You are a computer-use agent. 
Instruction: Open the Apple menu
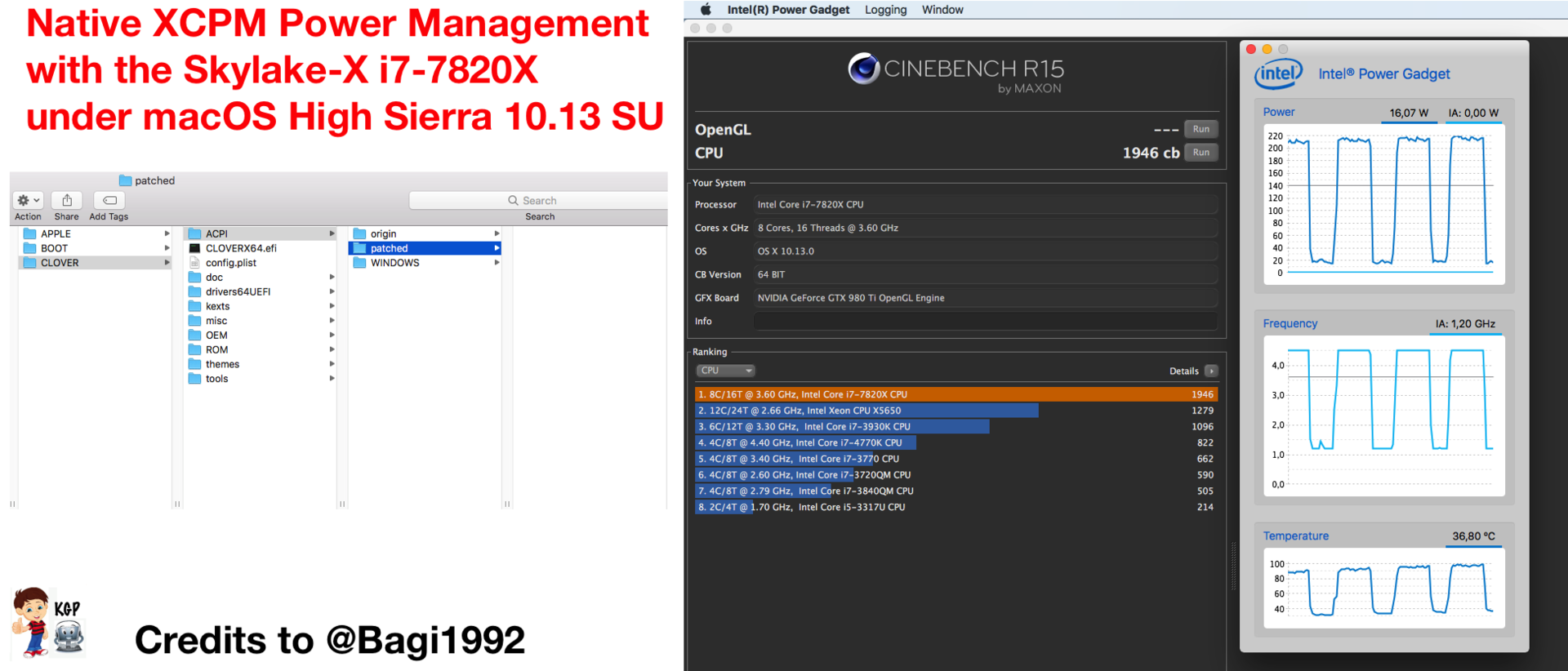[706, 10]
